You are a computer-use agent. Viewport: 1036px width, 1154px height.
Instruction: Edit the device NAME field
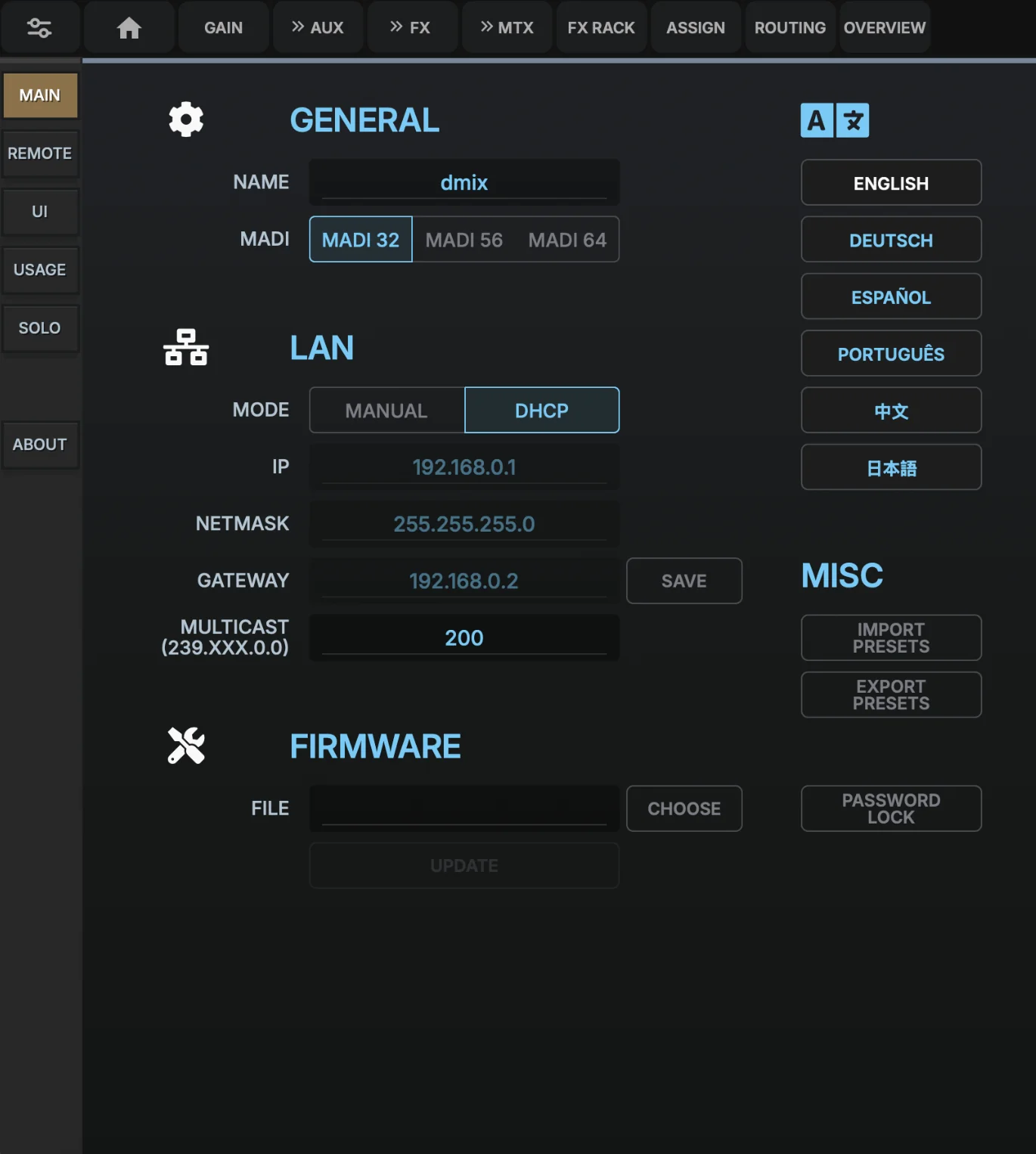pos(464,182)
